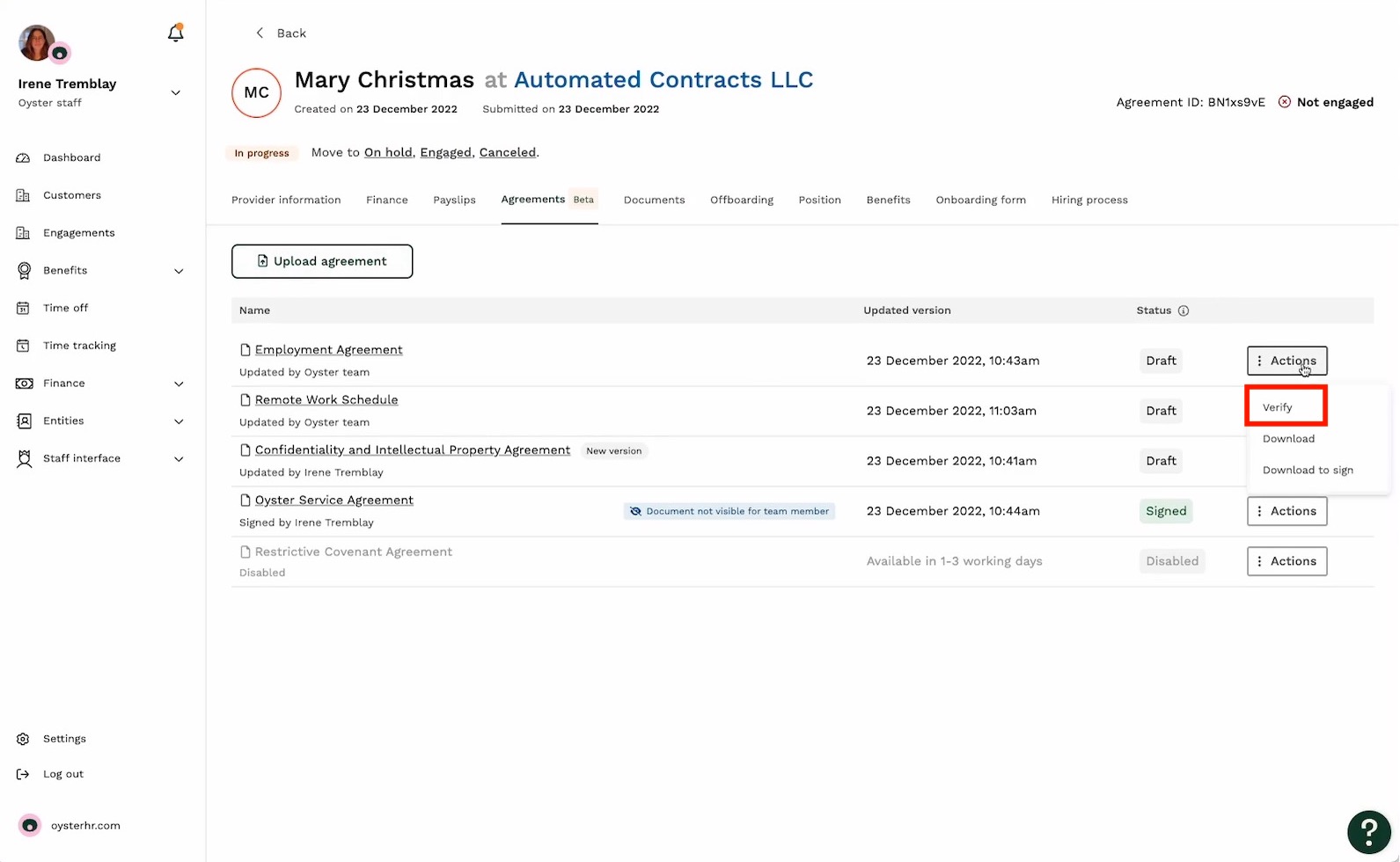Click the Signed status badge
1400x862 pixels.
pyautogui.click(x=1166, y=511)
